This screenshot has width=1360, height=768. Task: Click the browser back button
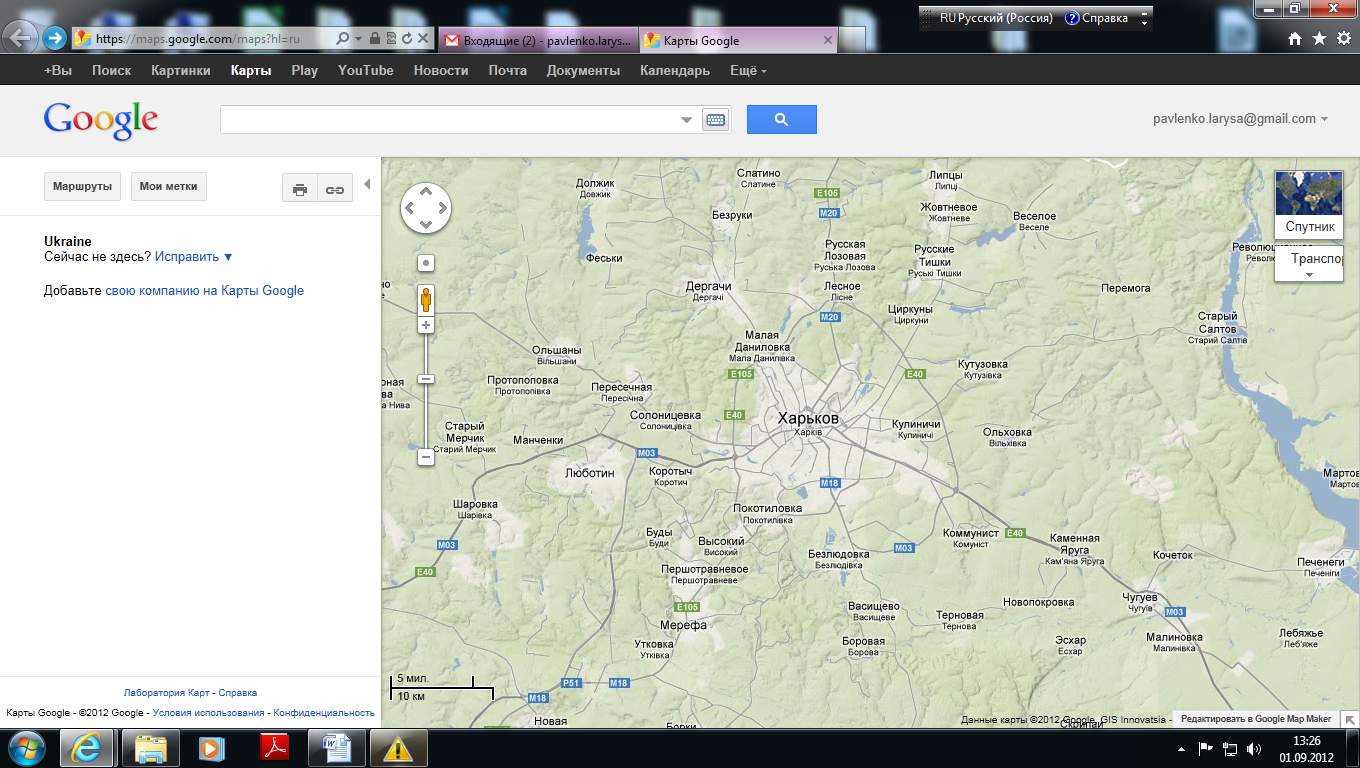click(x=19, y=39)
